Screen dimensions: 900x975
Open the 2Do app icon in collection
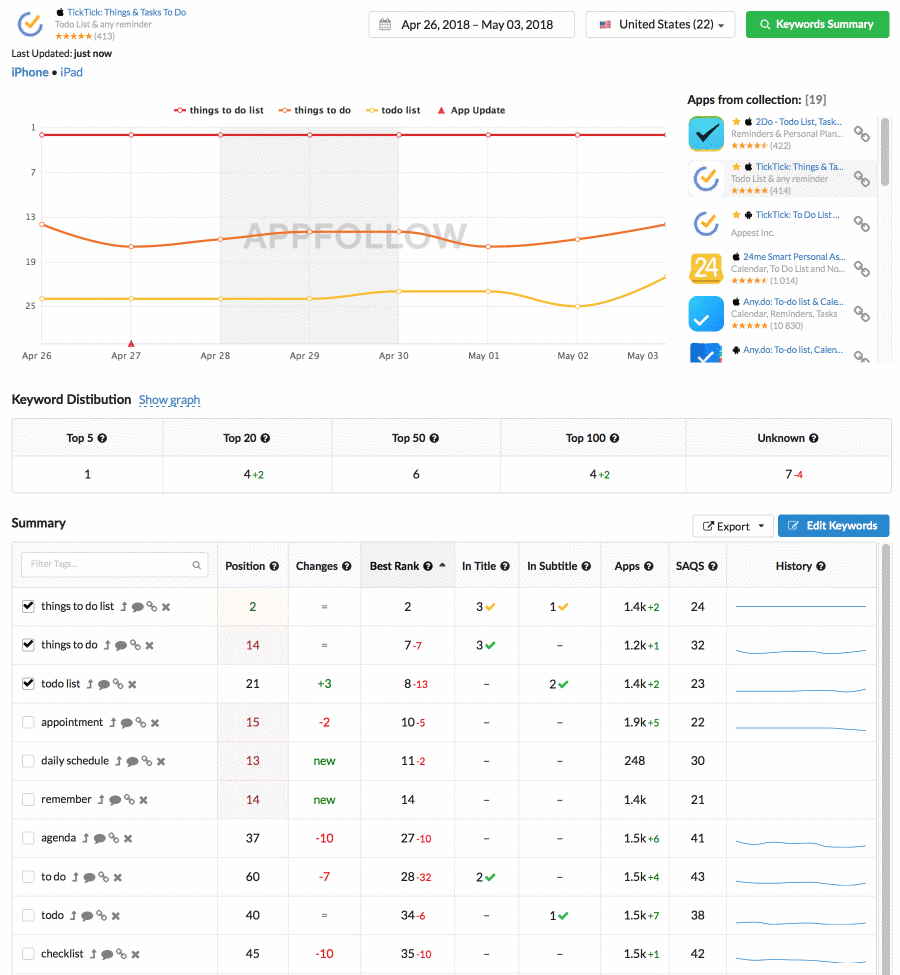coord(706,134)
